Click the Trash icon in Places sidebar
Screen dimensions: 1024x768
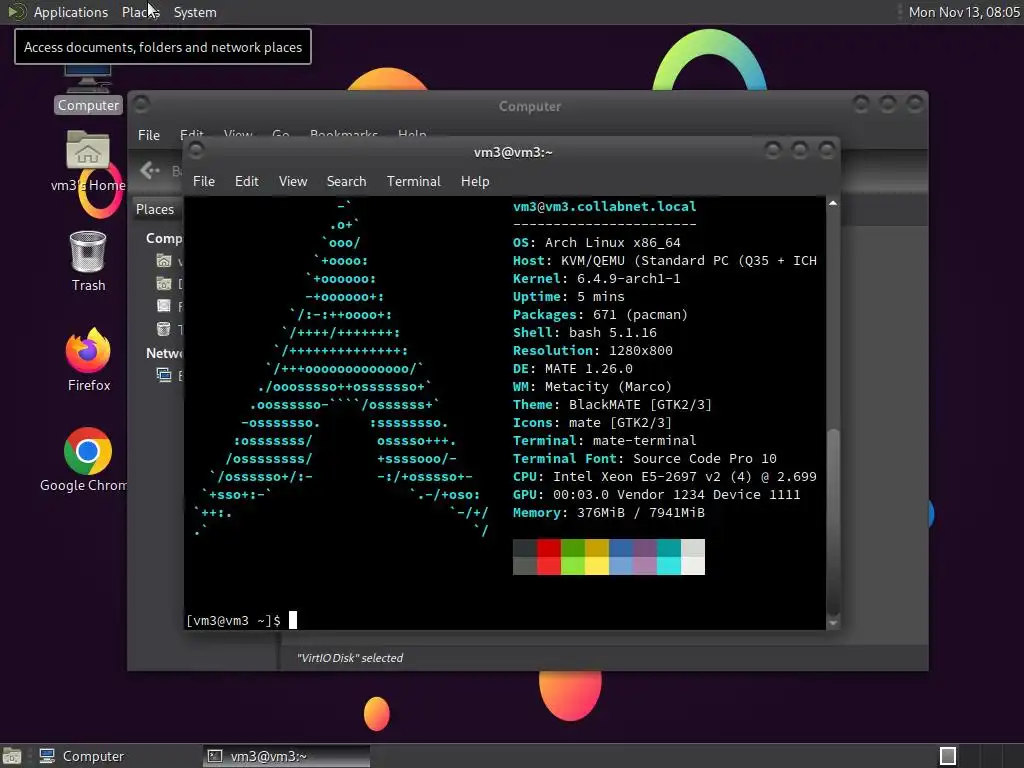(x=164, y=328)
